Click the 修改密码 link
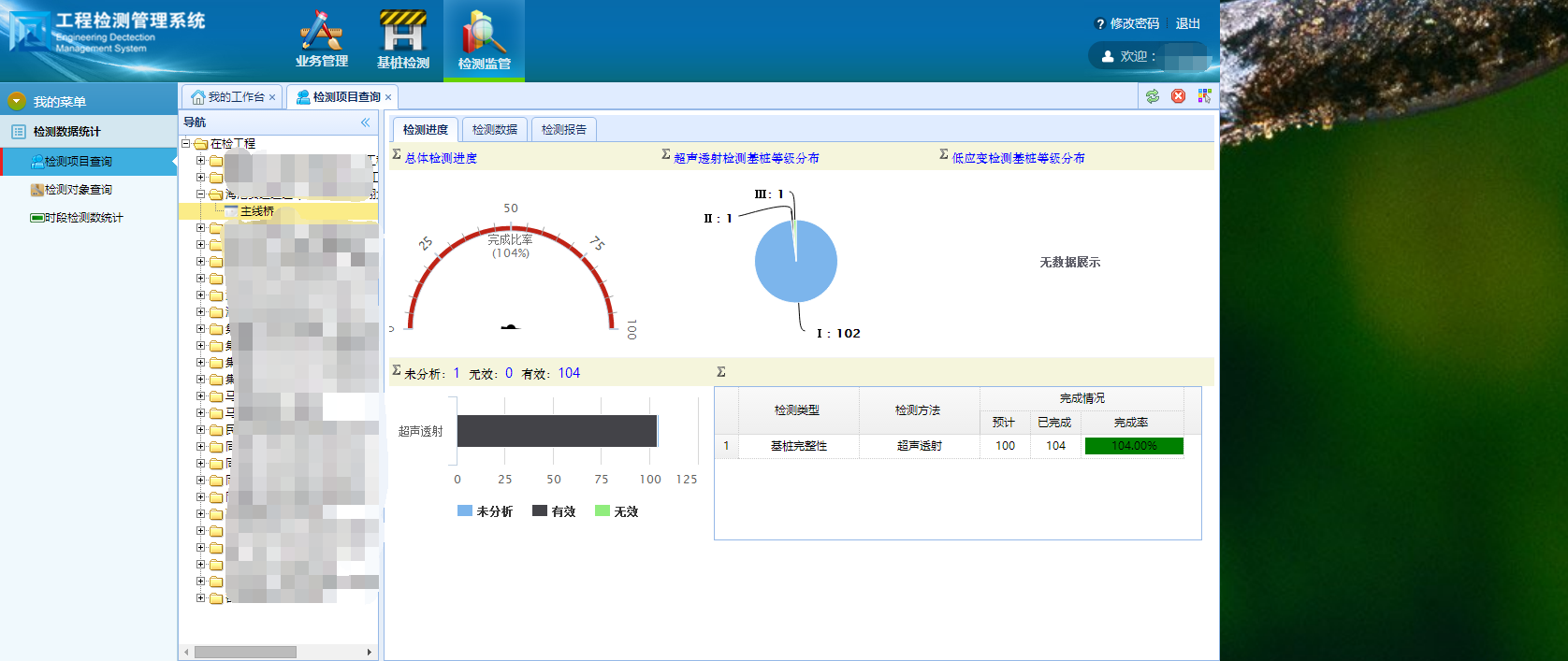Image resolution: width=1568 pixels, height=661 pixels. 1135,24
